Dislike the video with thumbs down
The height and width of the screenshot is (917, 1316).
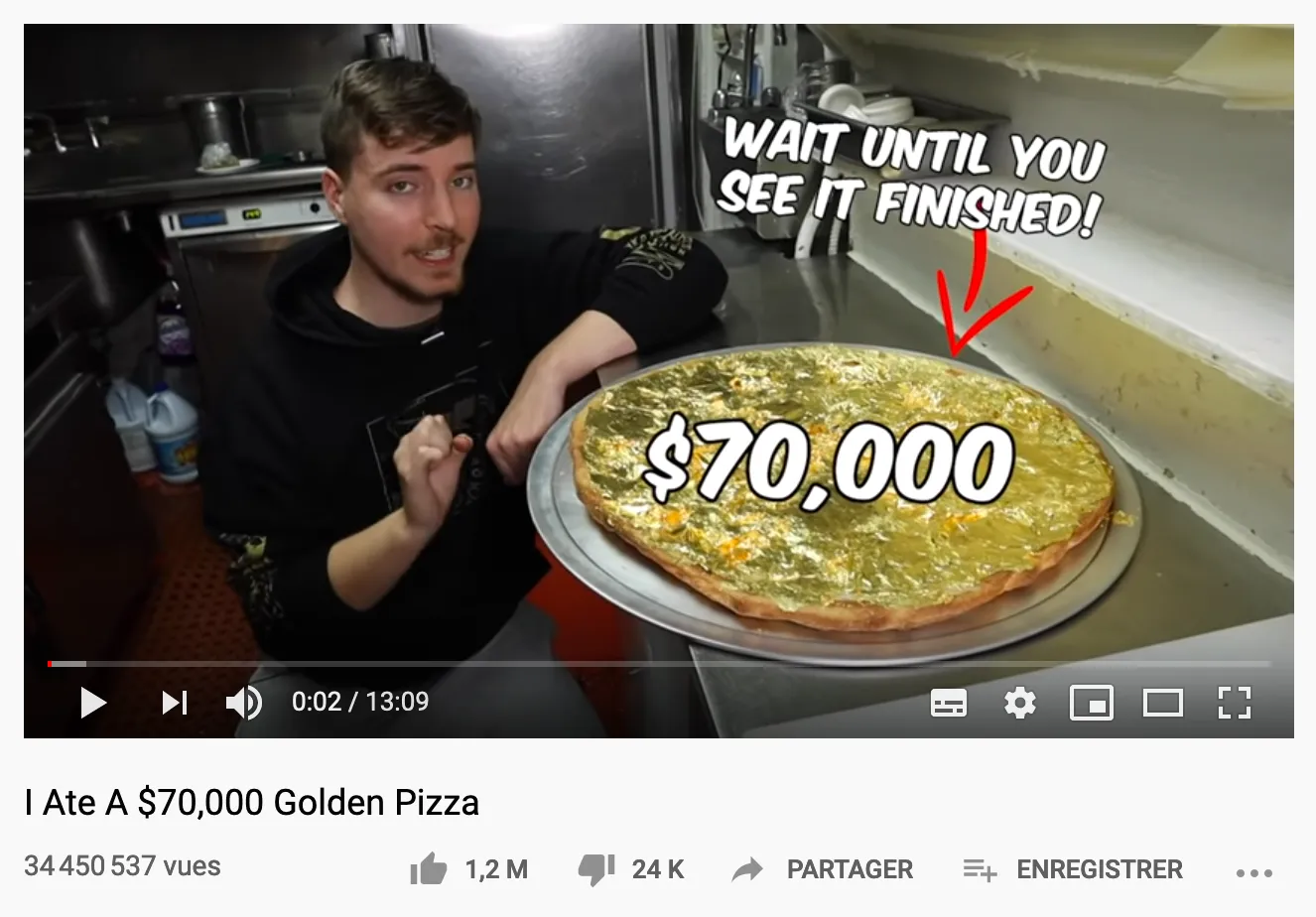[x=596, y=870]
